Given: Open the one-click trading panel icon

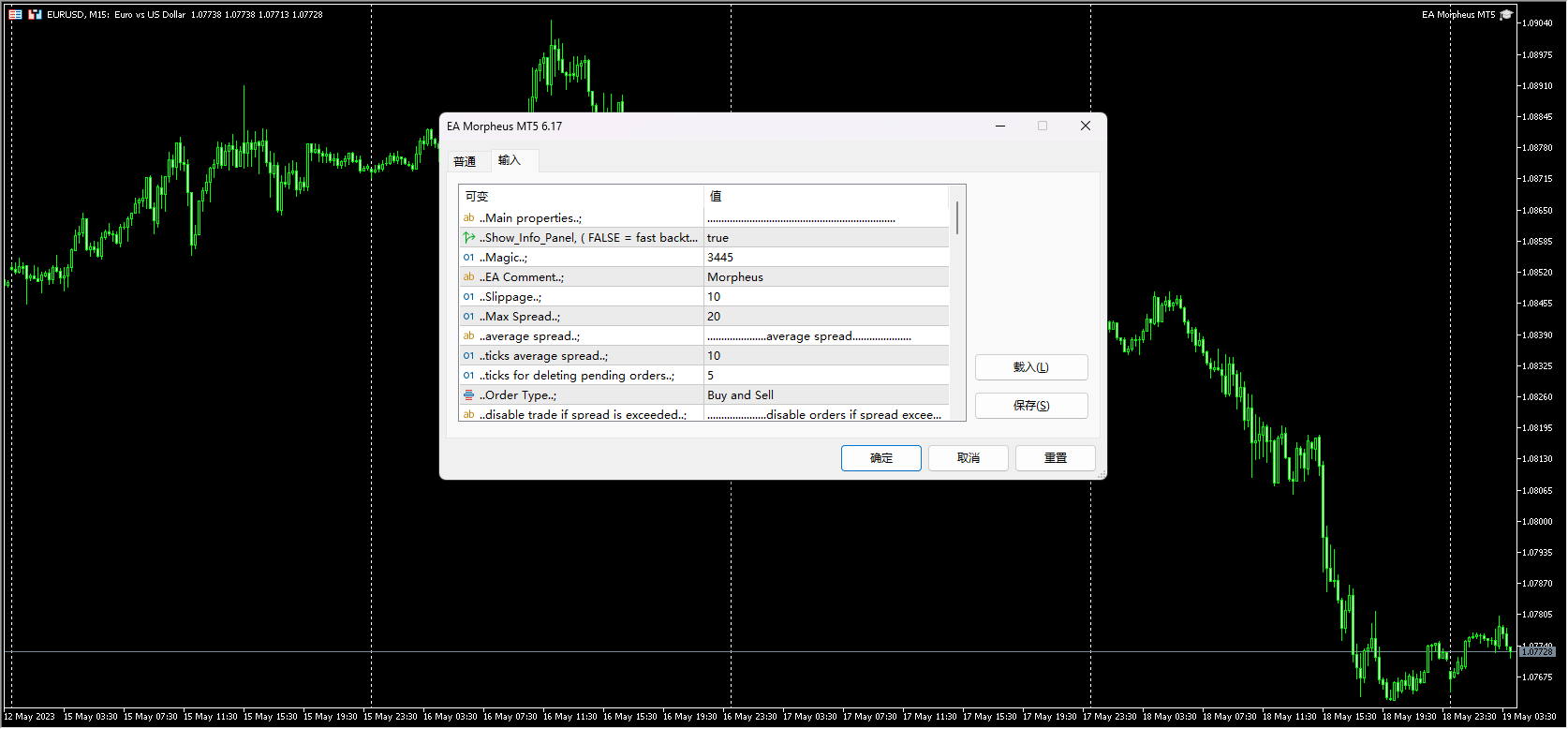Looking at the screenshot, I should [35, 15].
